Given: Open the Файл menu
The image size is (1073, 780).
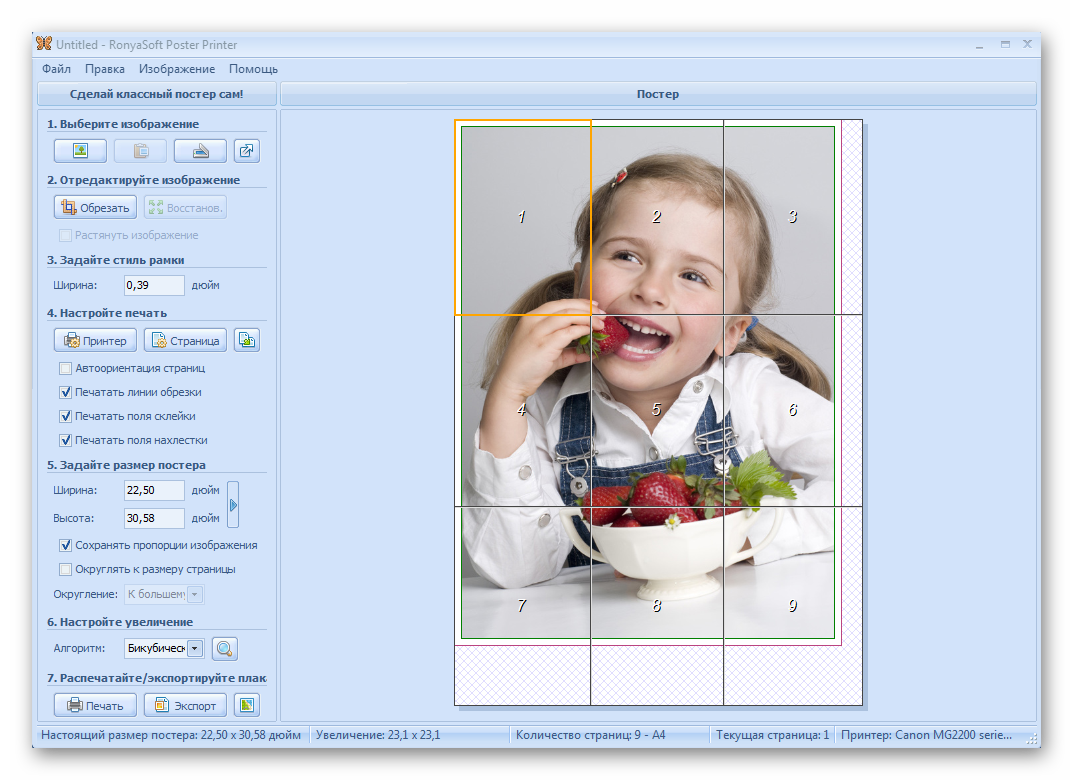Looking at the screenshot, I should click(x=56, y=69).
